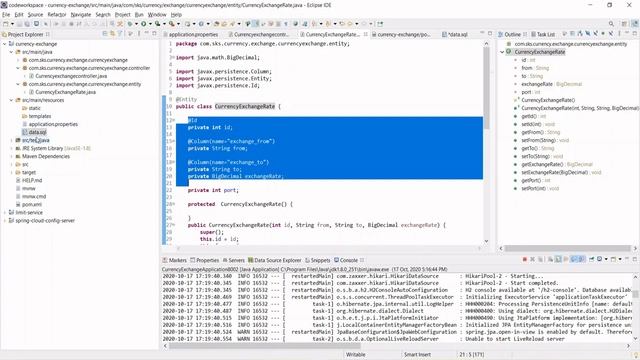Toggle Show Console on Standard Error
The width and height of the screenshot is (640, 360).
[582, 259]
